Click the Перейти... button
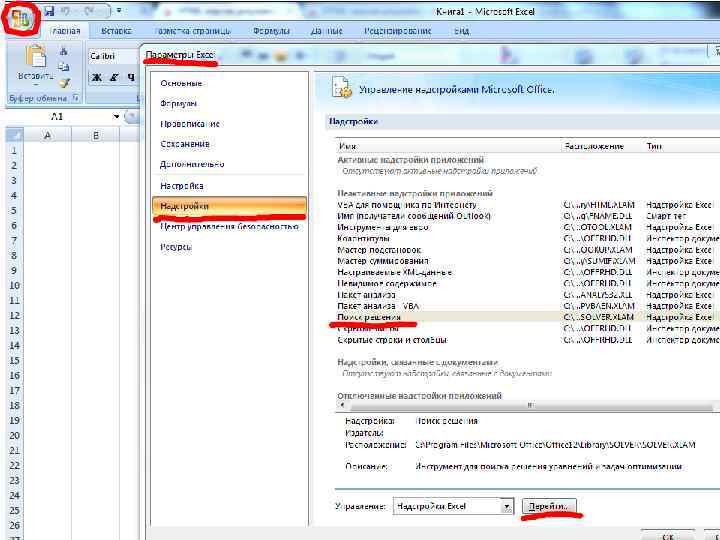The height and width of the screenshot is (540, 720). [549, 506]
